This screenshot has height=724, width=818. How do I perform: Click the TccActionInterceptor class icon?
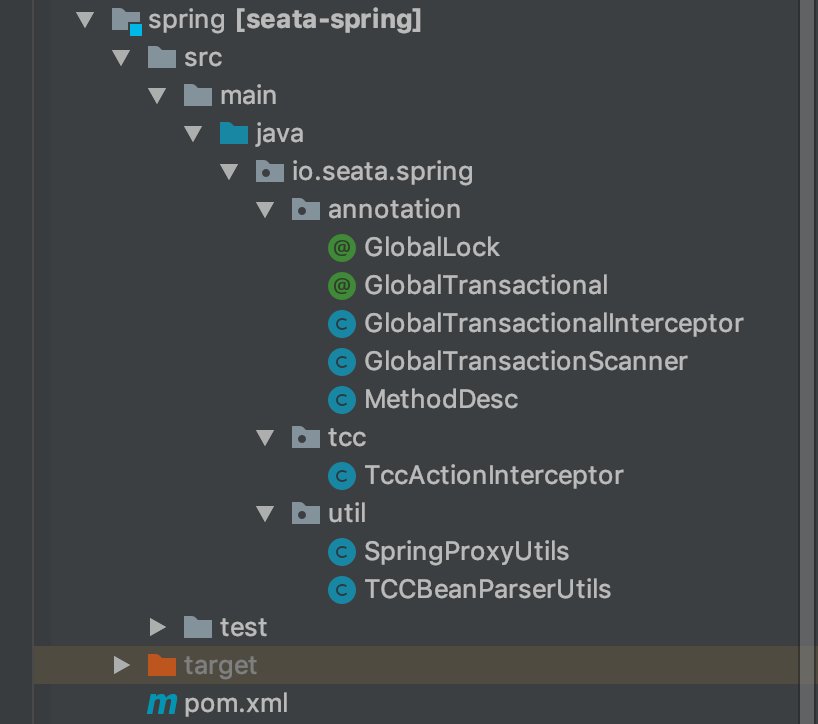pos(342,475)
